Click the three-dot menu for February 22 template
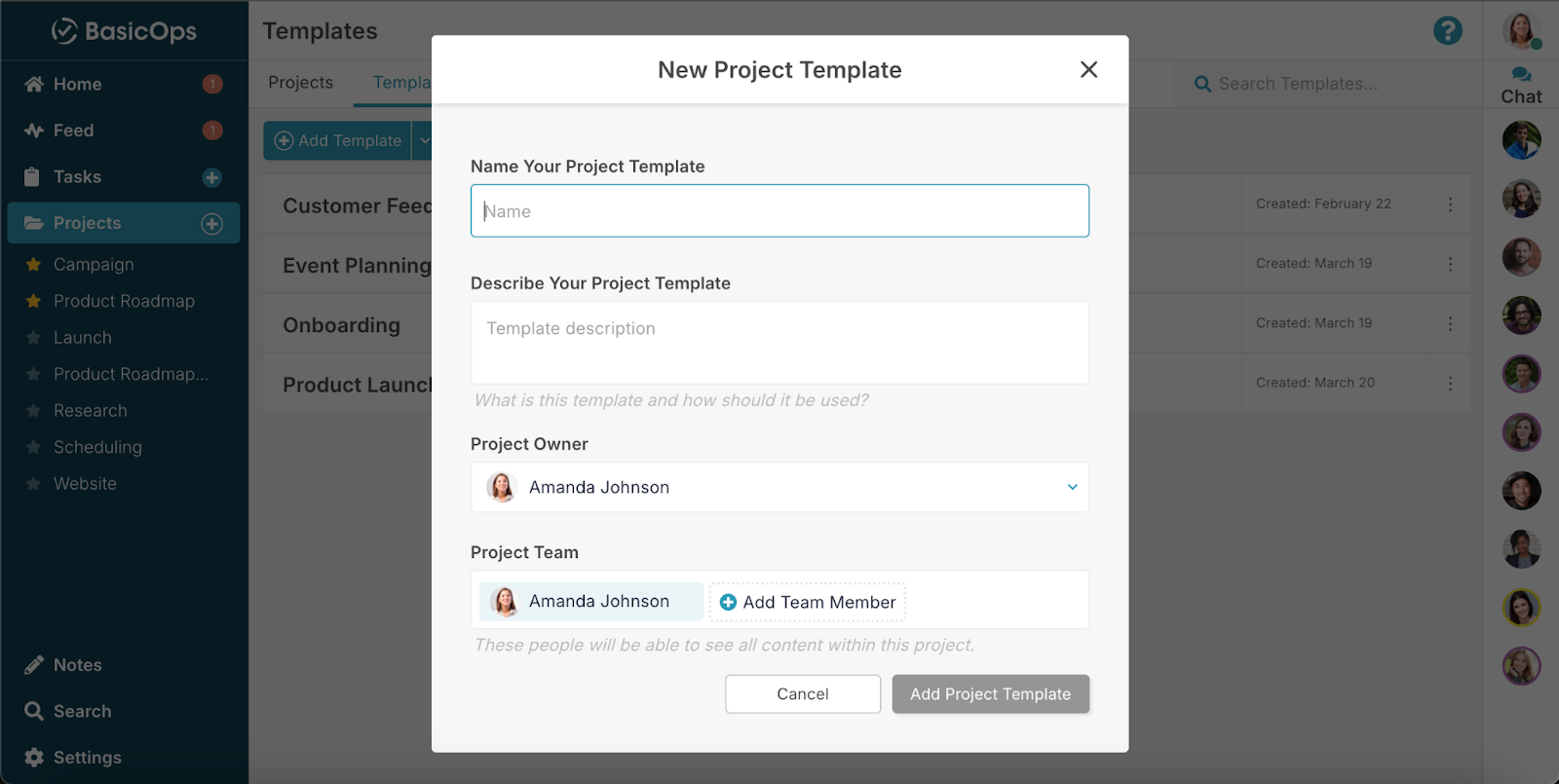The width and height of the screenshot is (1559, 784). coord(1450,205)
